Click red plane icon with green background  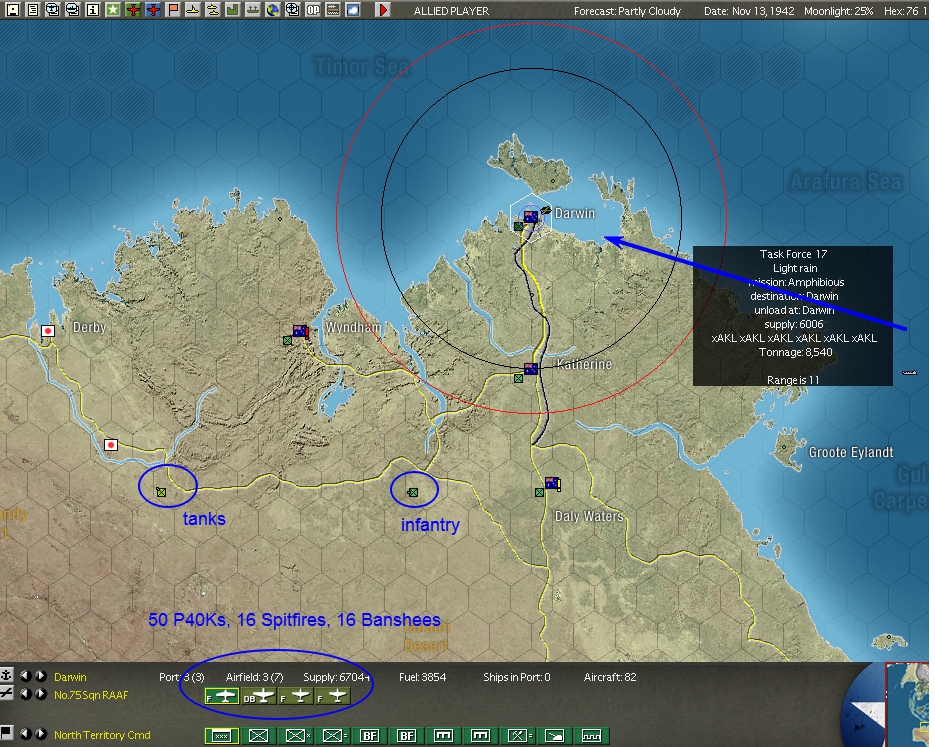coord(133,10)
